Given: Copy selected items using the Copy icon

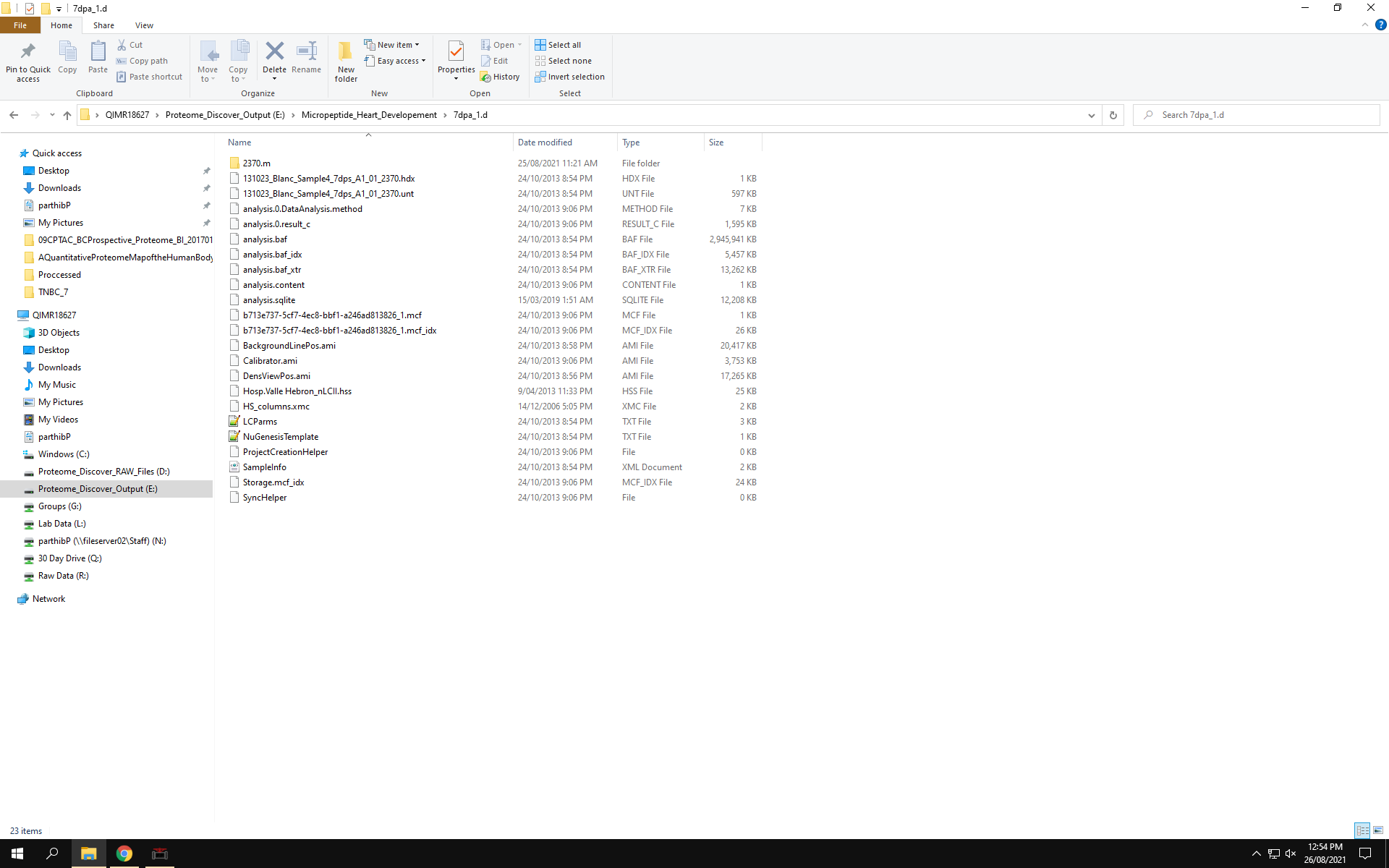Looking at the screenshot, I should 67,59.
